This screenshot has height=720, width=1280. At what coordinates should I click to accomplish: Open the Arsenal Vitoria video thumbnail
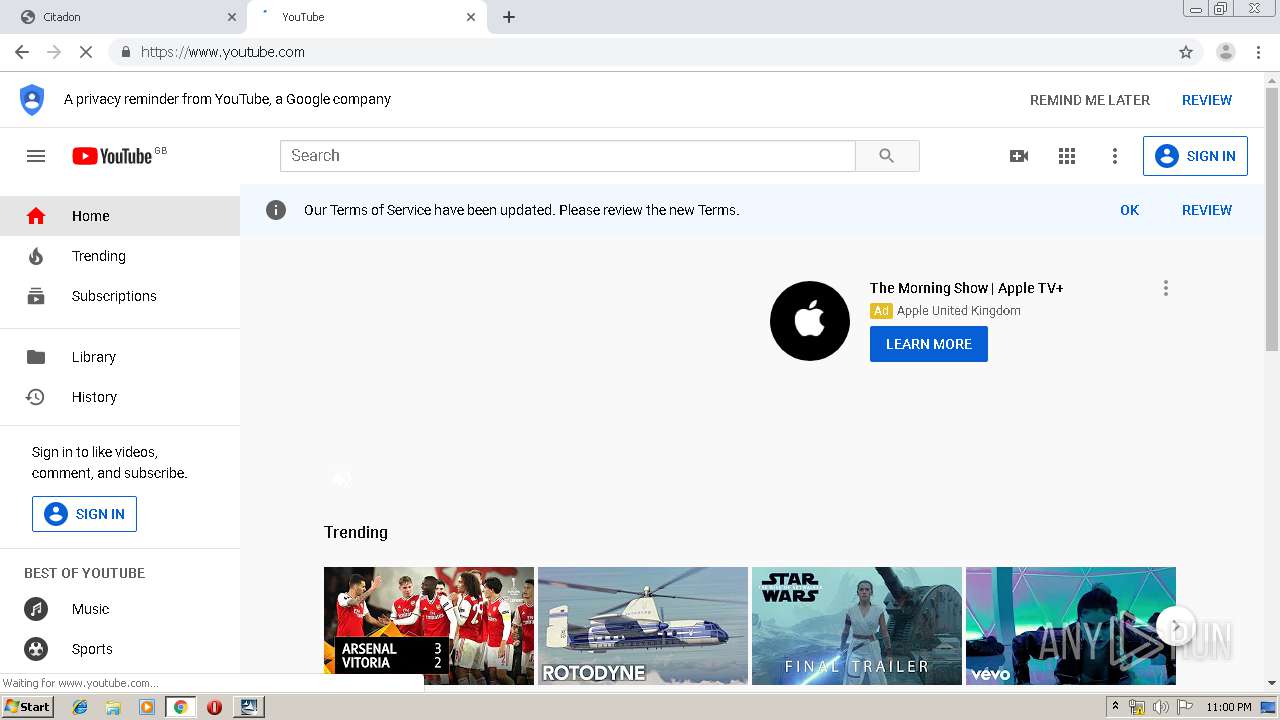429,626
